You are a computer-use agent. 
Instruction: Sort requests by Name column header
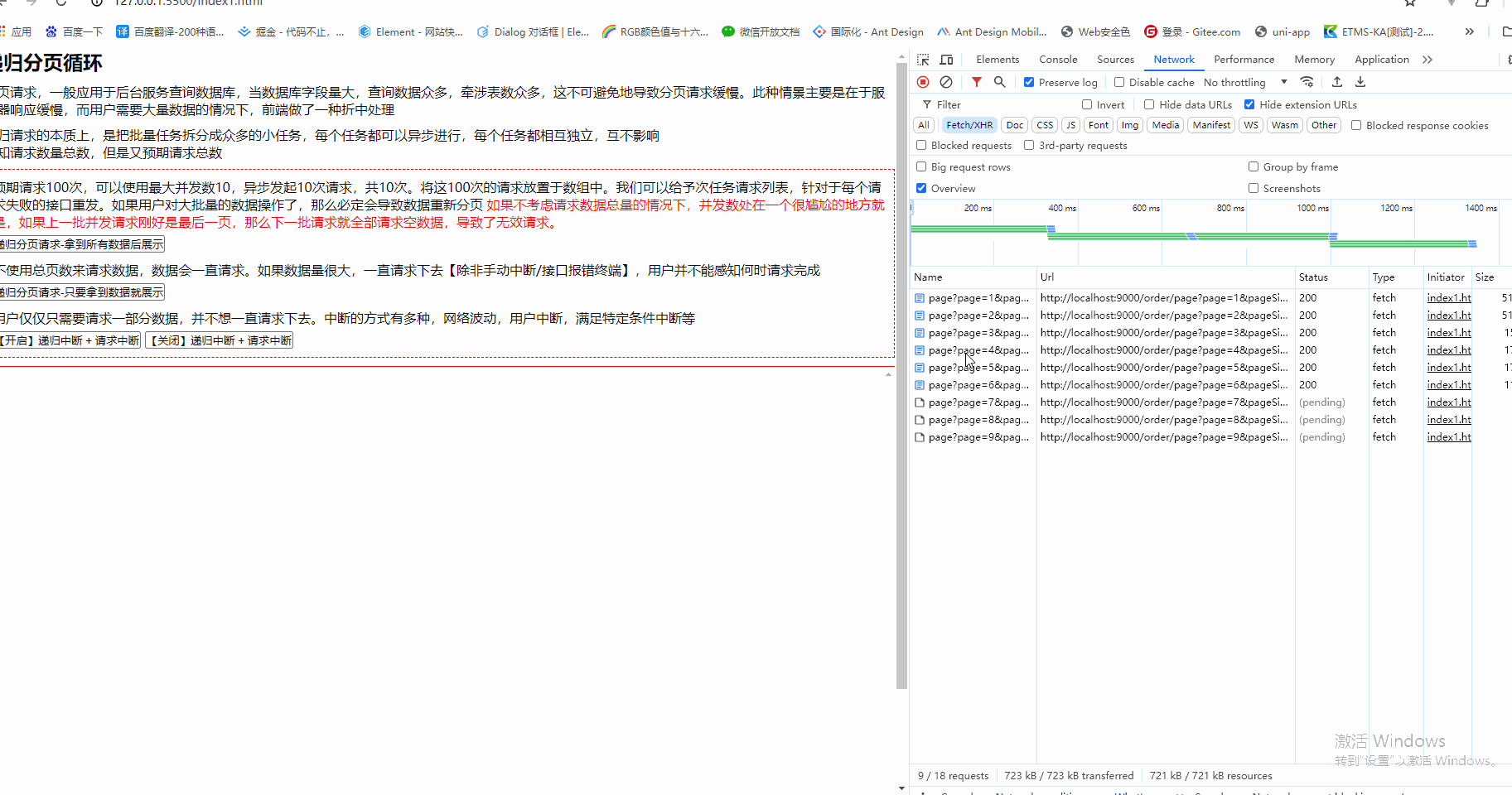[x=973, y=277]
